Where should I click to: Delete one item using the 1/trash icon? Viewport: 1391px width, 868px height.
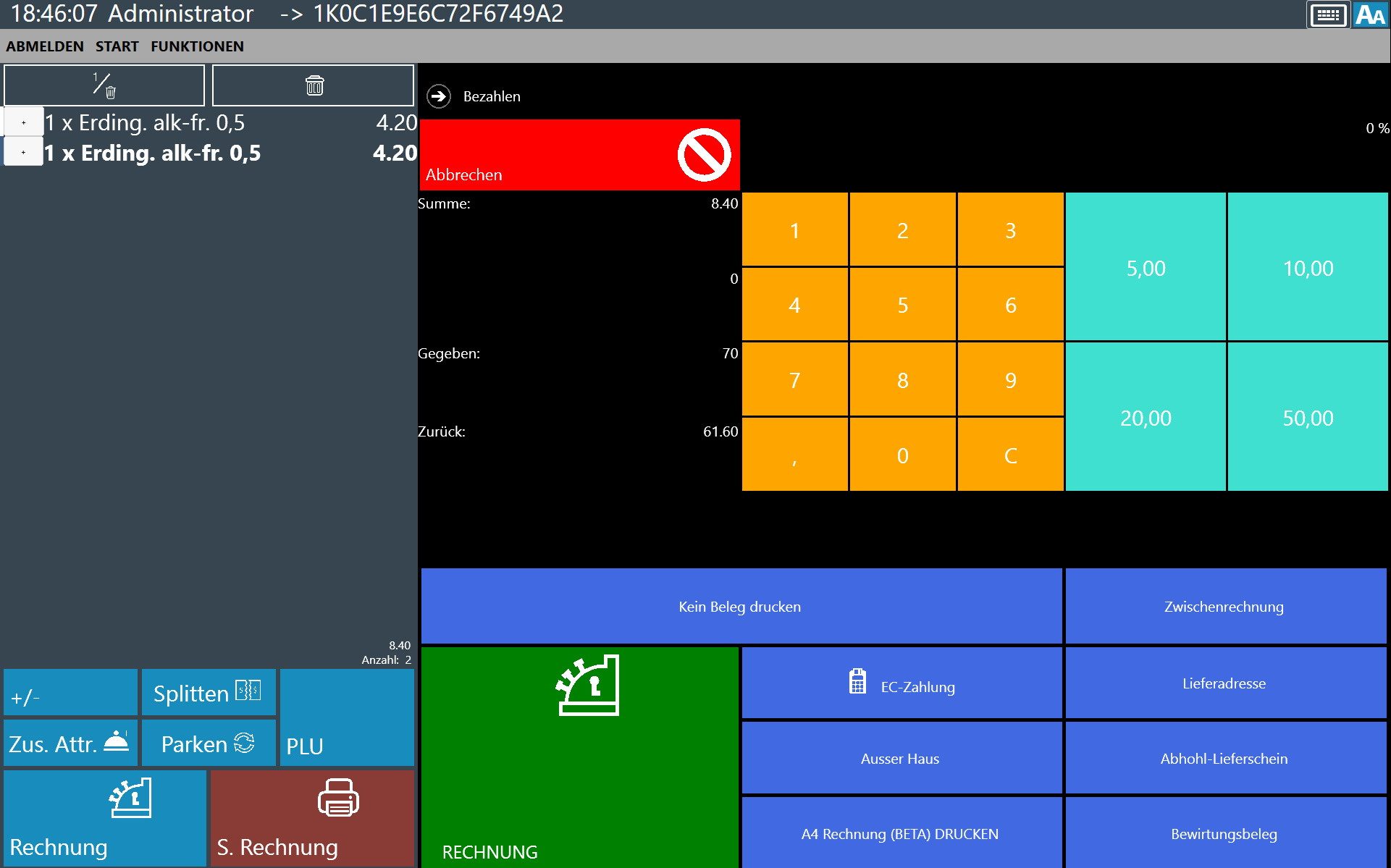104,85
